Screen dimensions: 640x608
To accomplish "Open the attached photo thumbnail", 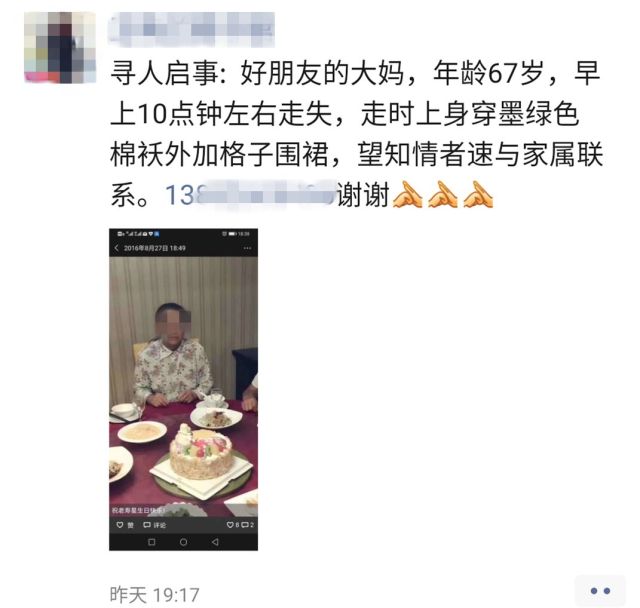I will (183, 389).
